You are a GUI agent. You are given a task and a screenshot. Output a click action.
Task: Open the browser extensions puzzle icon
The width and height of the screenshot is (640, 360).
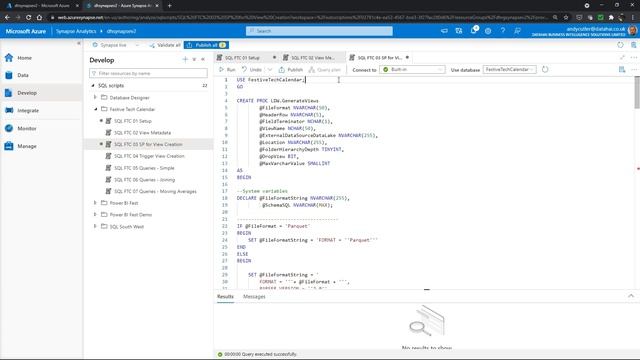[x=611, y=18]
